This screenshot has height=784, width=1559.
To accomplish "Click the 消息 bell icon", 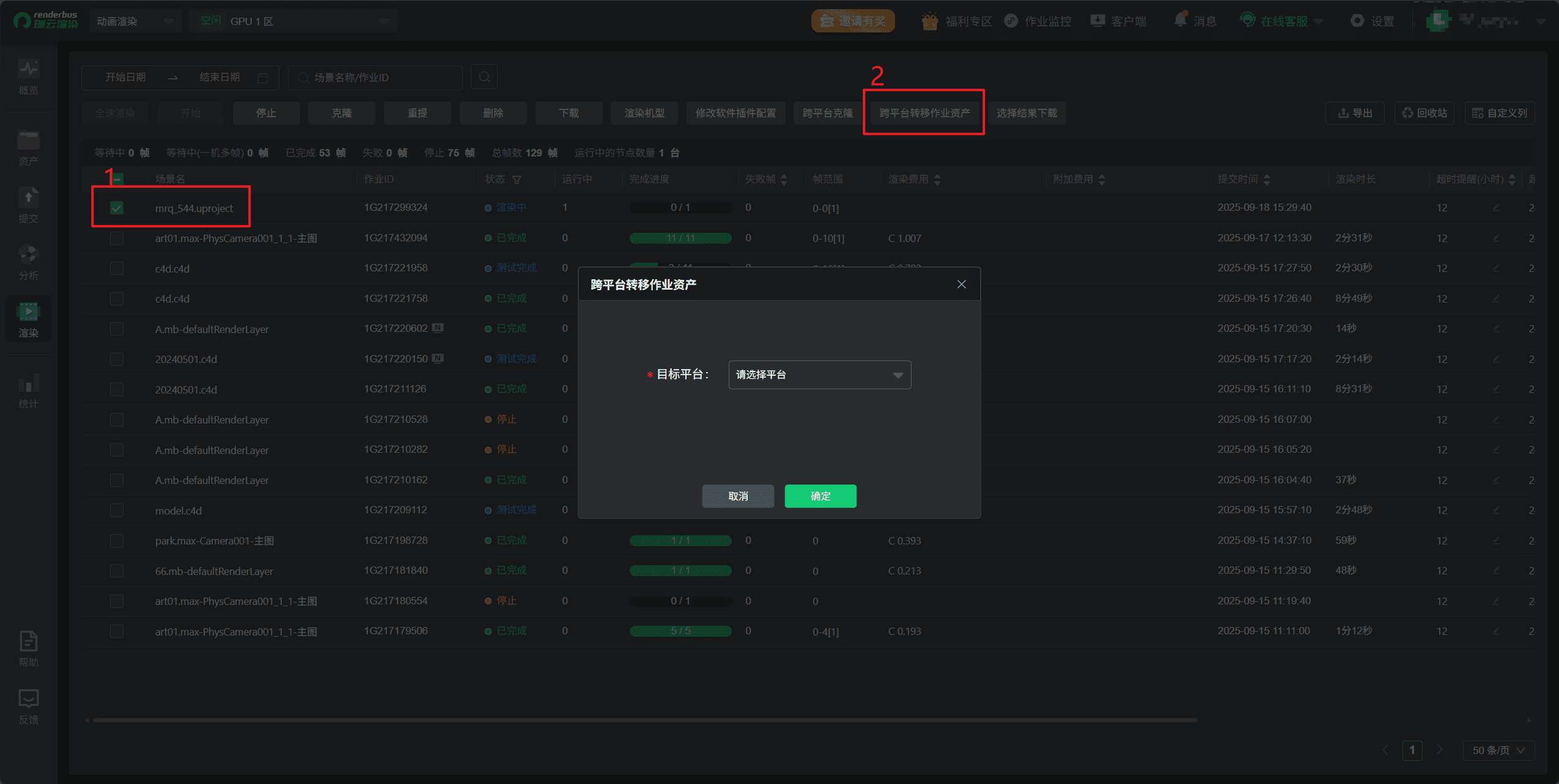I will 1181,20.
